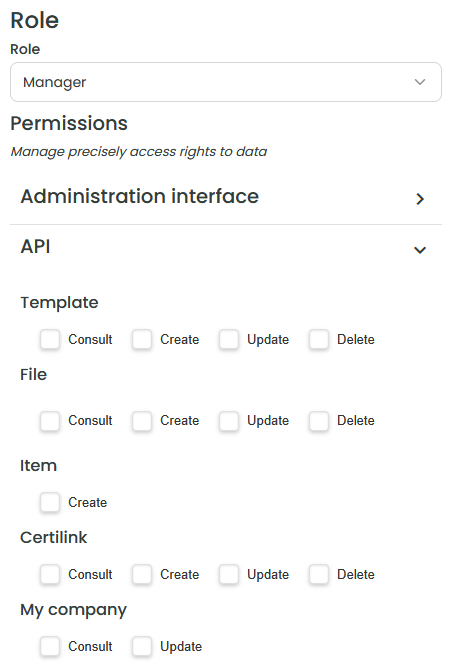455x666 pixels.
Task: Toggle Create for Certilink
Action: pyautogui.click(x=141, y=574)
